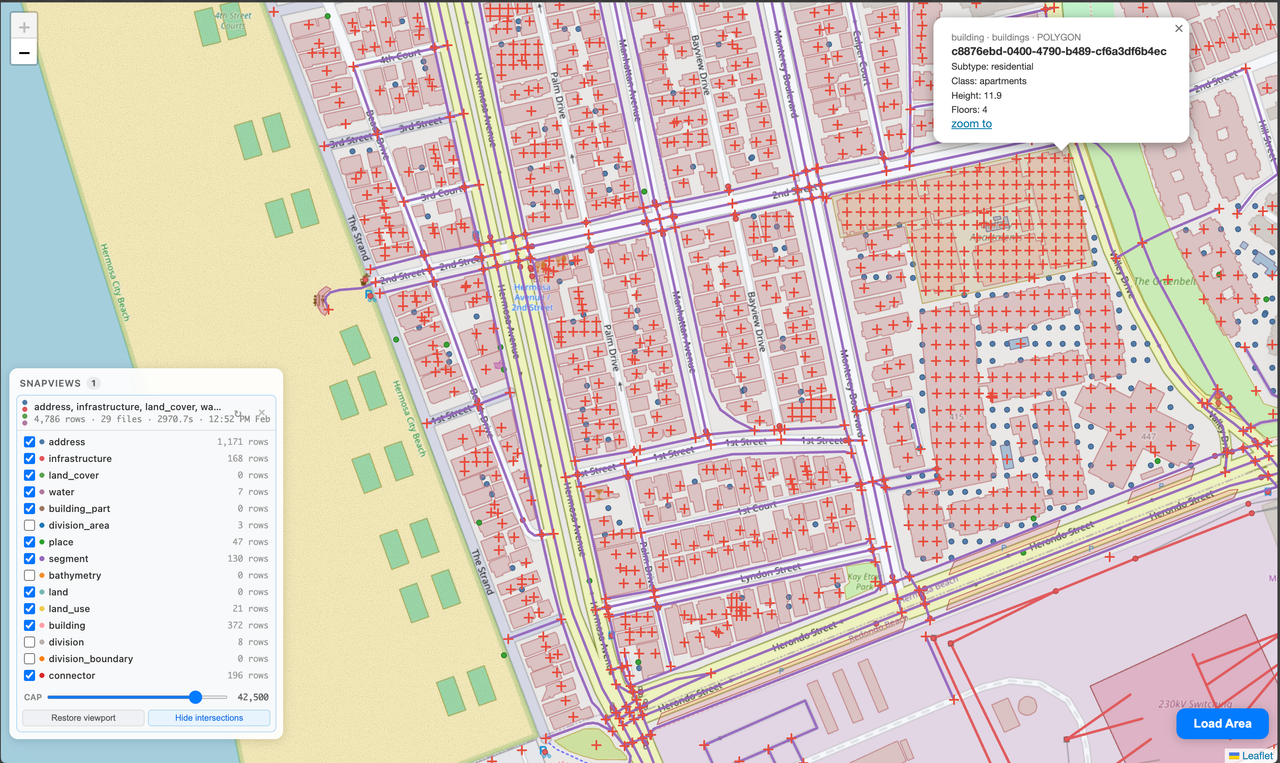The height and width of the screenshot is (763, 1280).
Task: Enable the division_area layer checkbox
Action: click(x=30, y=525)
